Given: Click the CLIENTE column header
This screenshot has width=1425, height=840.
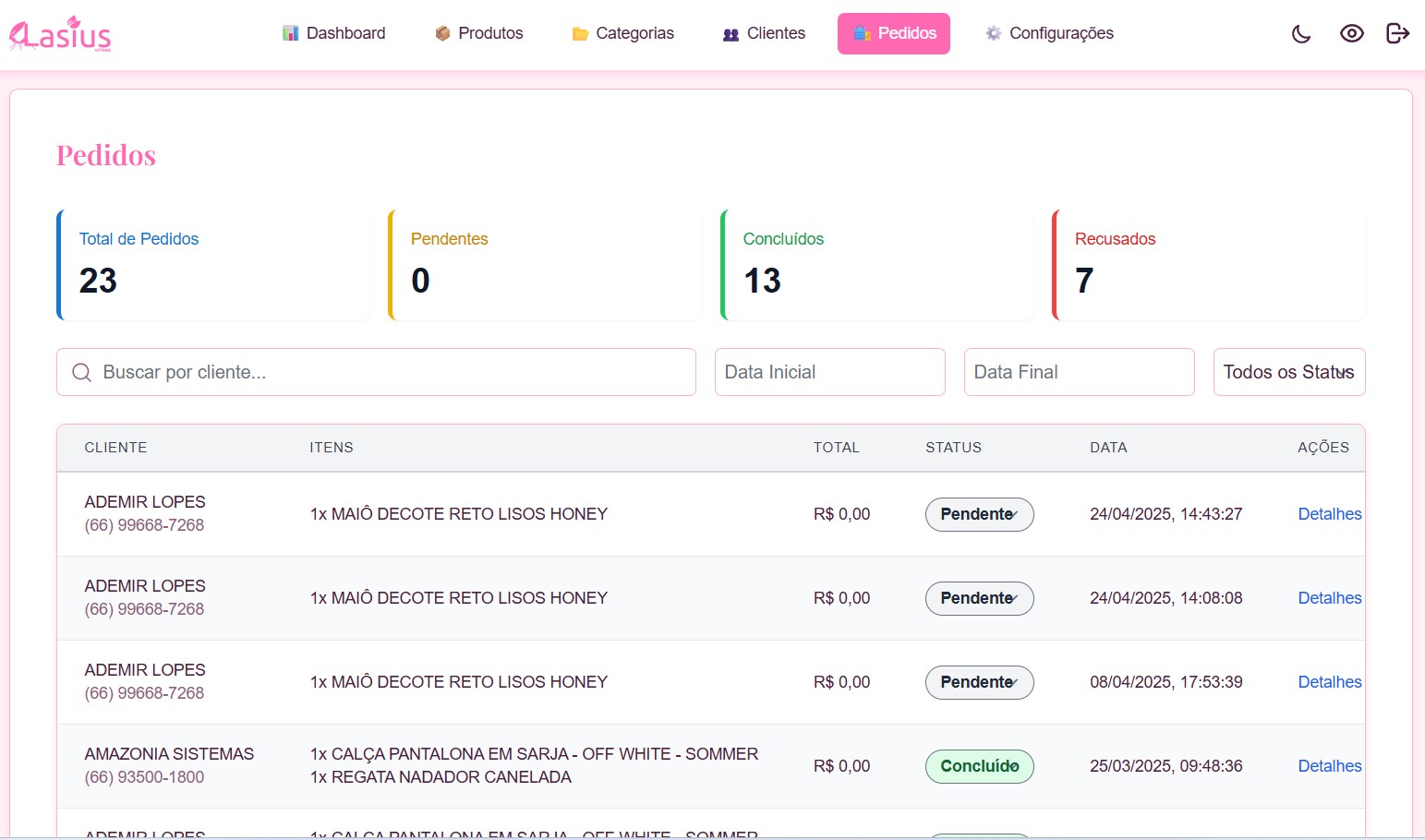Looking at the screenshot, I should [115, 448].
